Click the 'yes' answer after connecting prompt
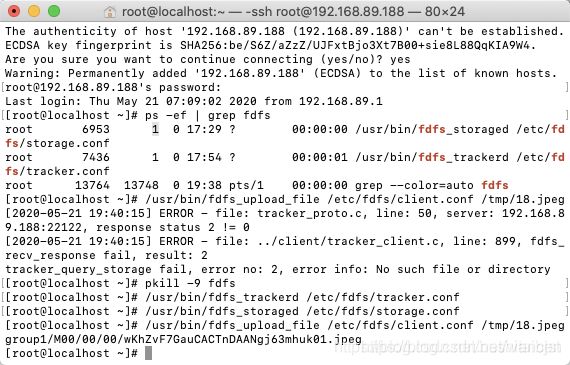The width and height of the screenshot is (570, 365). pos(400,59)
